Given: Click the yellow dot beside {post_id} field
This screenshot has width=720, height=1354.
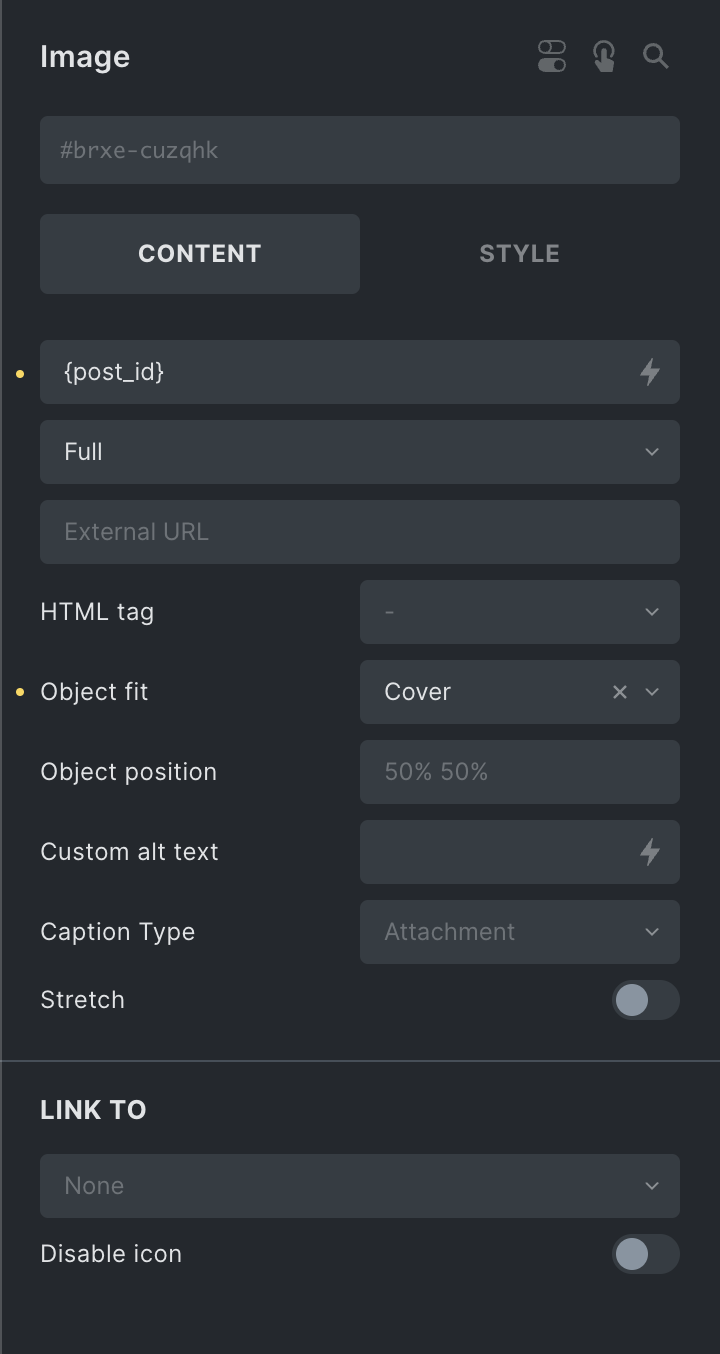Looking at the screenshot, I should 20,373.
